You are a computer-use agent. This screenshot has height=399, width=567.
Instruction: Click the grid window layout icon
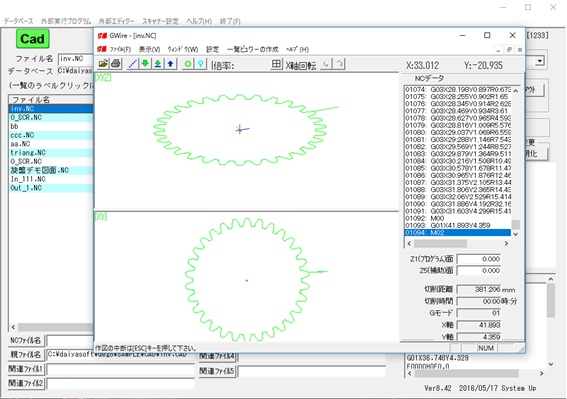pos(276,64)
